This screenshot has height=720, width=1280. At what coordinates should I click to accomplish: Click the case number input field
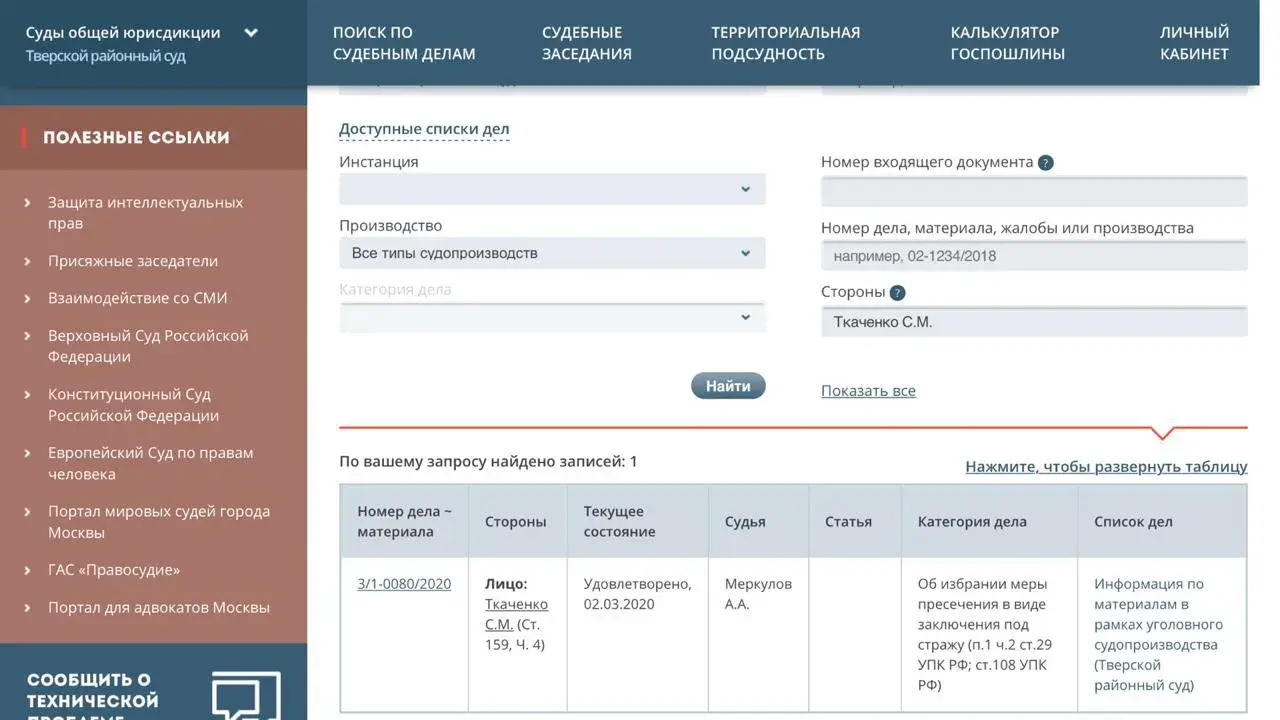coord(1034,256)
